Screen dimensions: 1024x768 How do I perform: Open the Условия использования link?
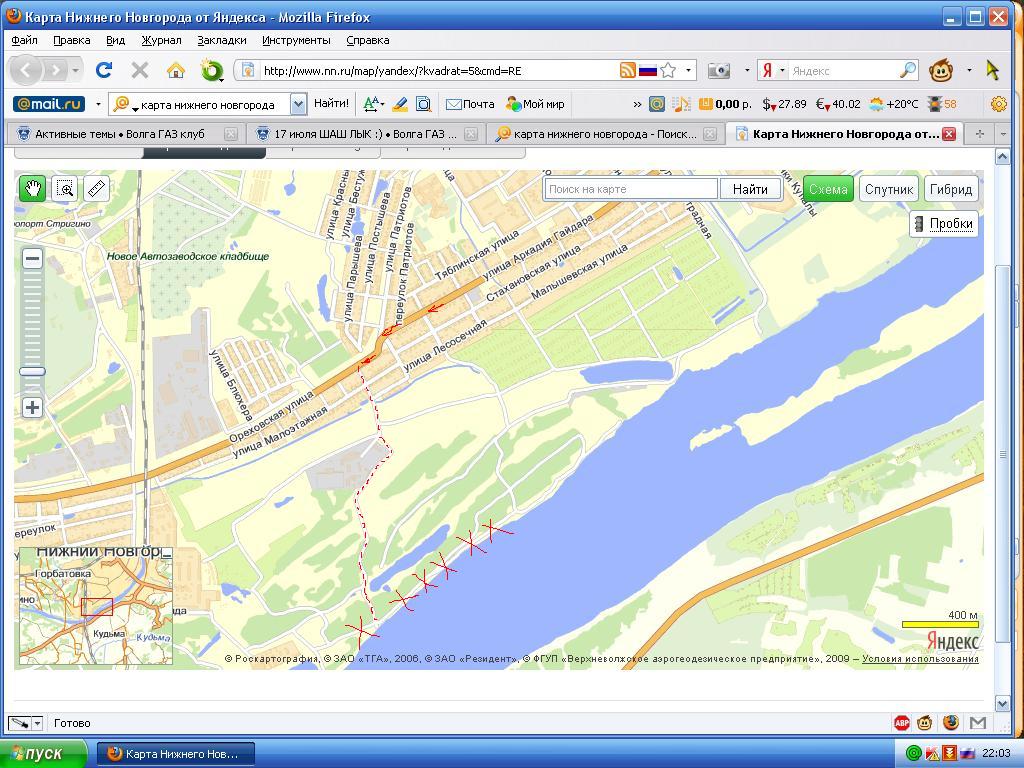click(920, 659)
